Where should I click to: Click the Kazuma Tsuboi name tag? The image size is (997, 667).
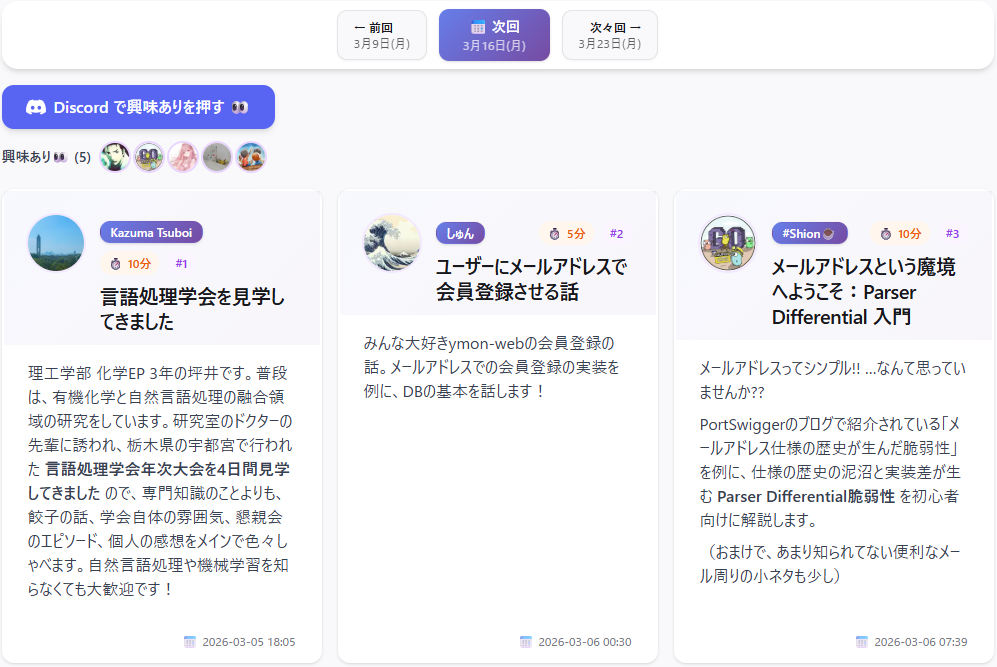pos(151,233)
